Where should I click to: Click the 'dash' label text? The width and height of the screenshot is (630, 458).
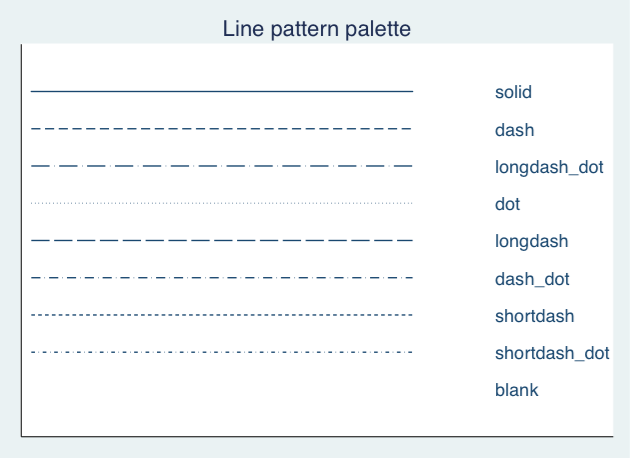(514, 130)
